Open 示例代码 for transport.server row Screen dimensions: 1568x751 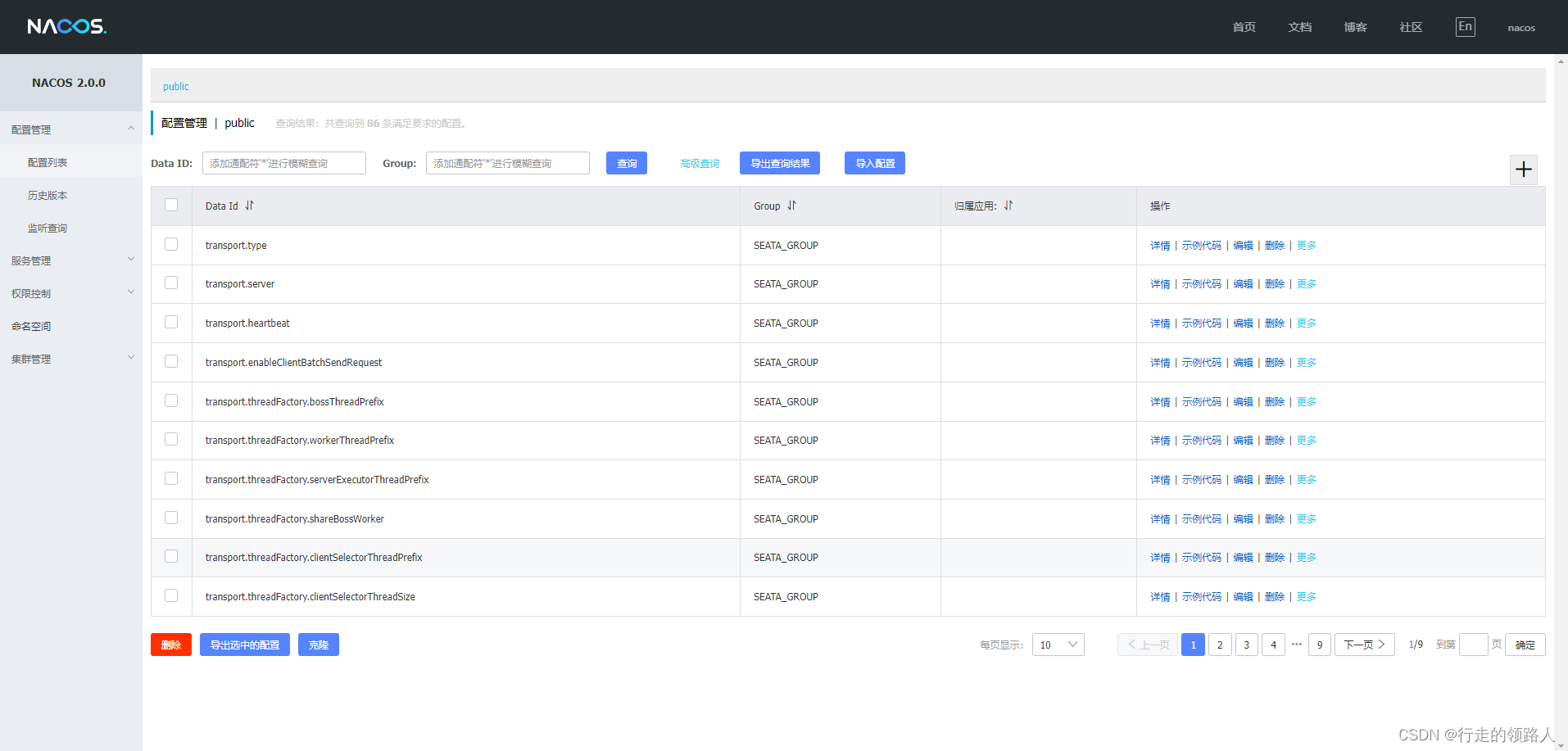[x=1202, y=284]
